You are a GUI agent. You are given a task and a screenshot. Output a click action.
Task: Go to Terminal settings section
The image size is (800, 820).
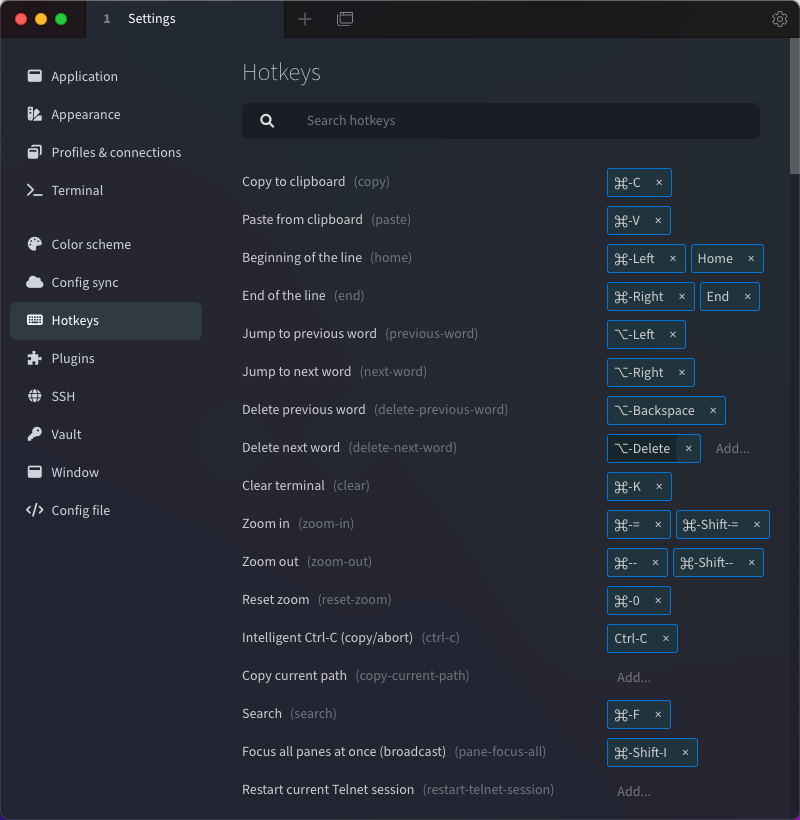pos(77,190)
